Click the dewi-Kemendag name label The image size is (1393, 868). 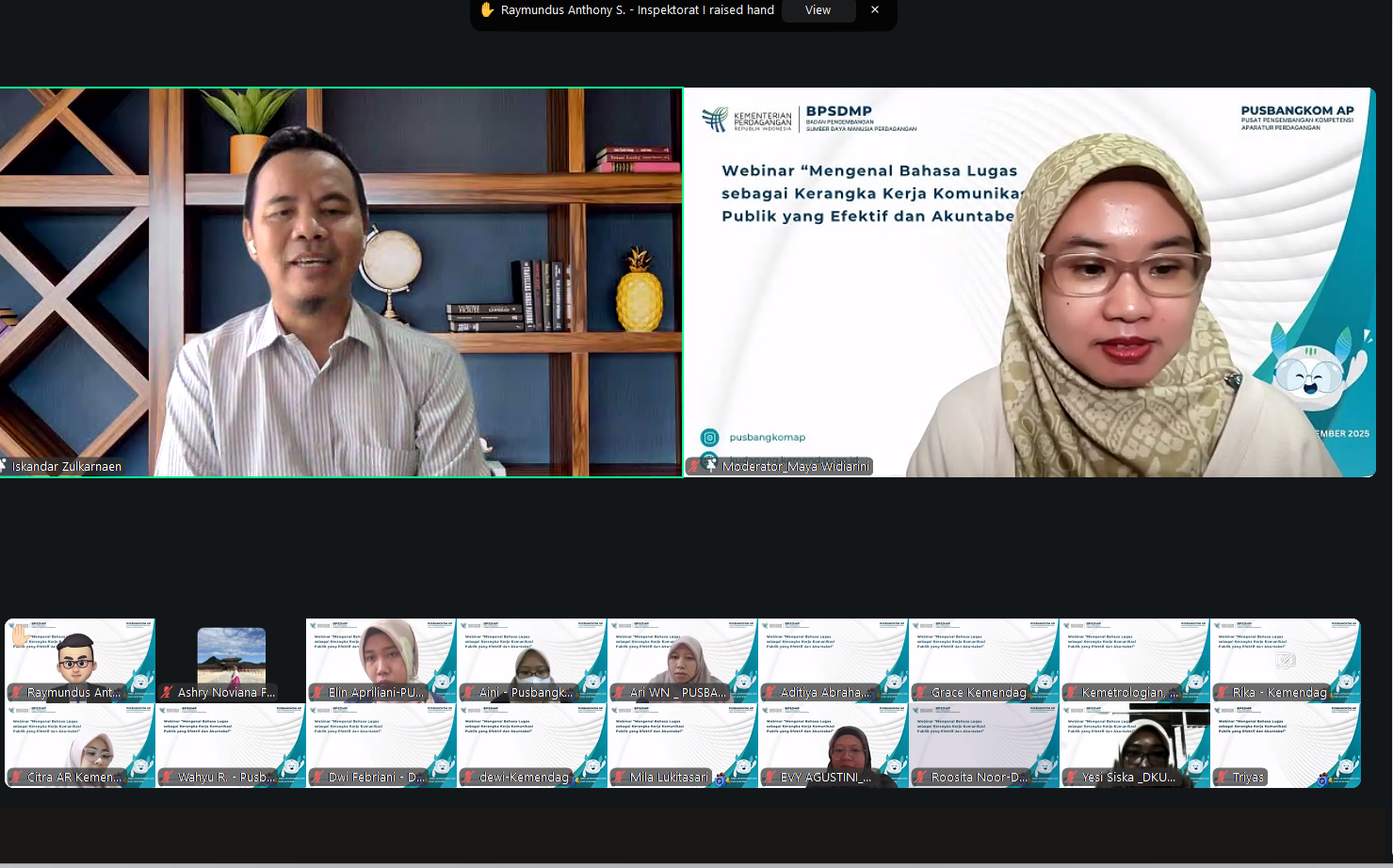click(524, 778)
